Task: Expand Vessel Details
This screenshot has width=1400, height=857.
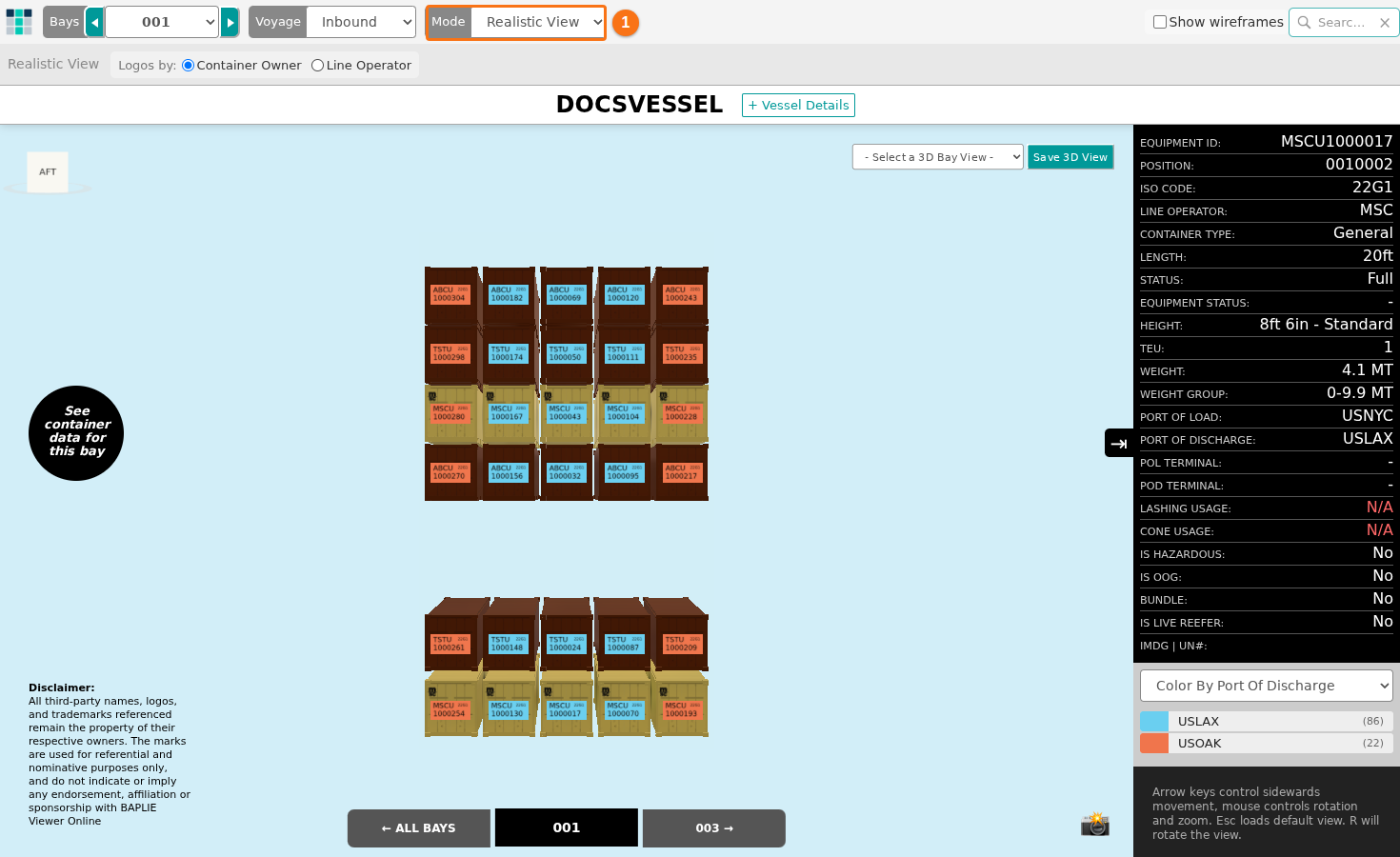Action: (x=798, y=105)
